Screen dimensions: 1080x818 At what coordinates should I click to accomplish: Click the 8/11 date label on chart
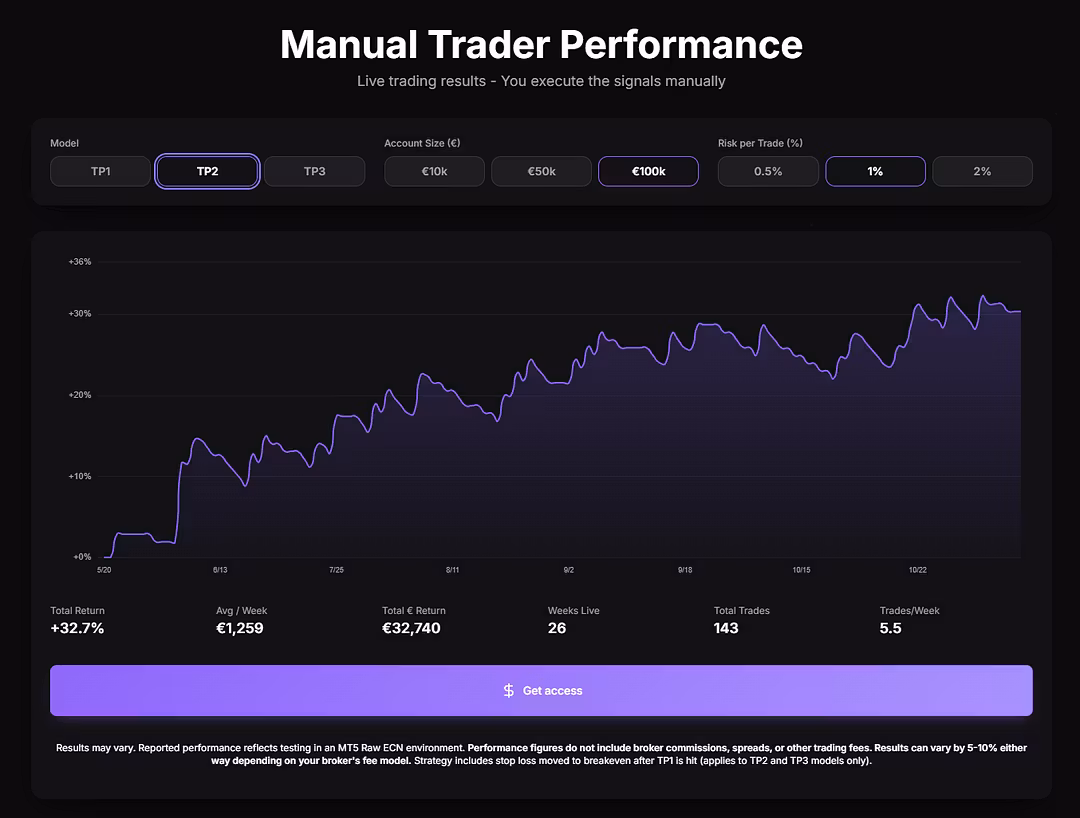pyautogui.click(x=453, y=570)
